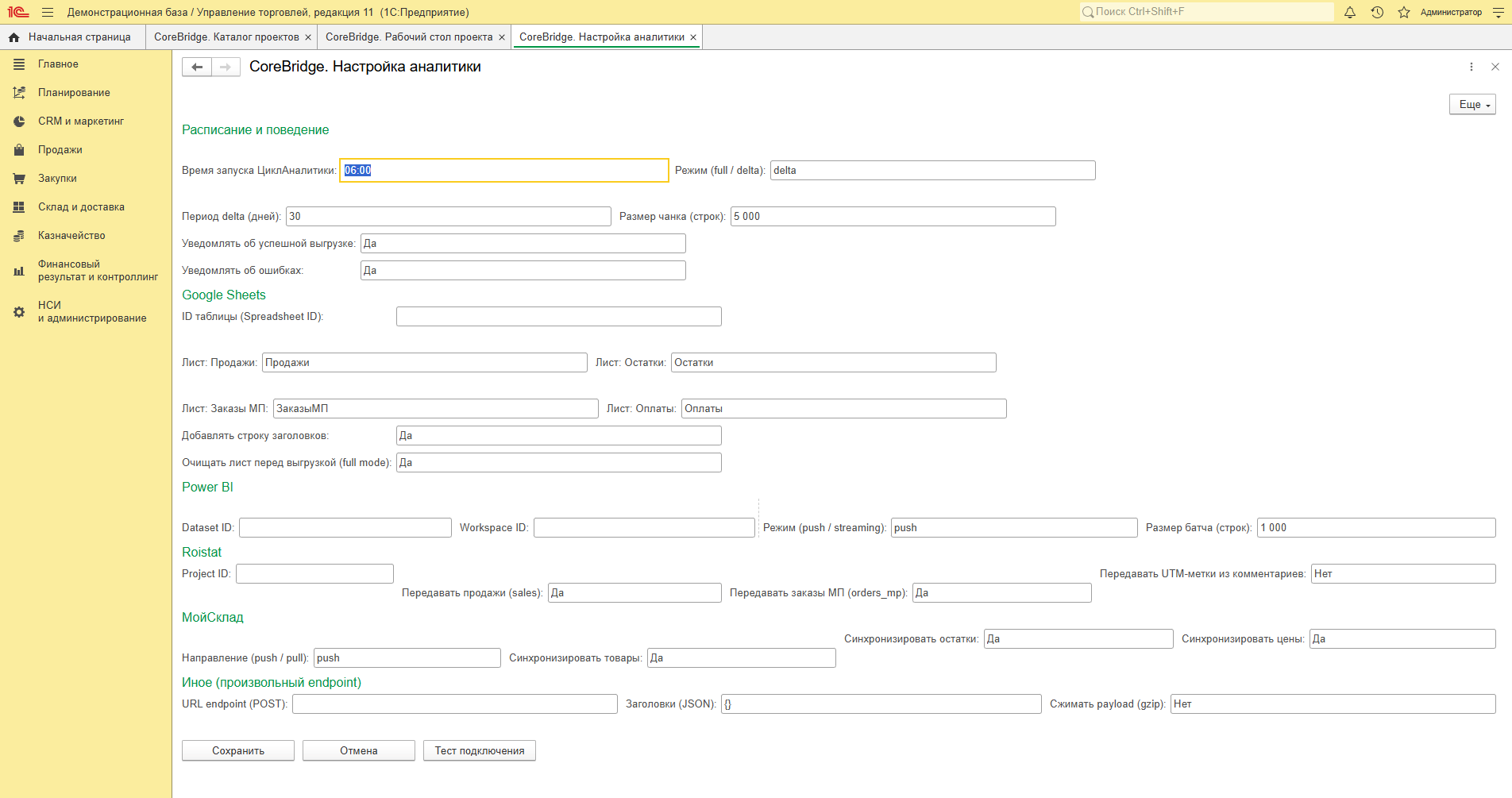
Task: Click the URL endpoint (POST) input field
Action: pos(455,704)
